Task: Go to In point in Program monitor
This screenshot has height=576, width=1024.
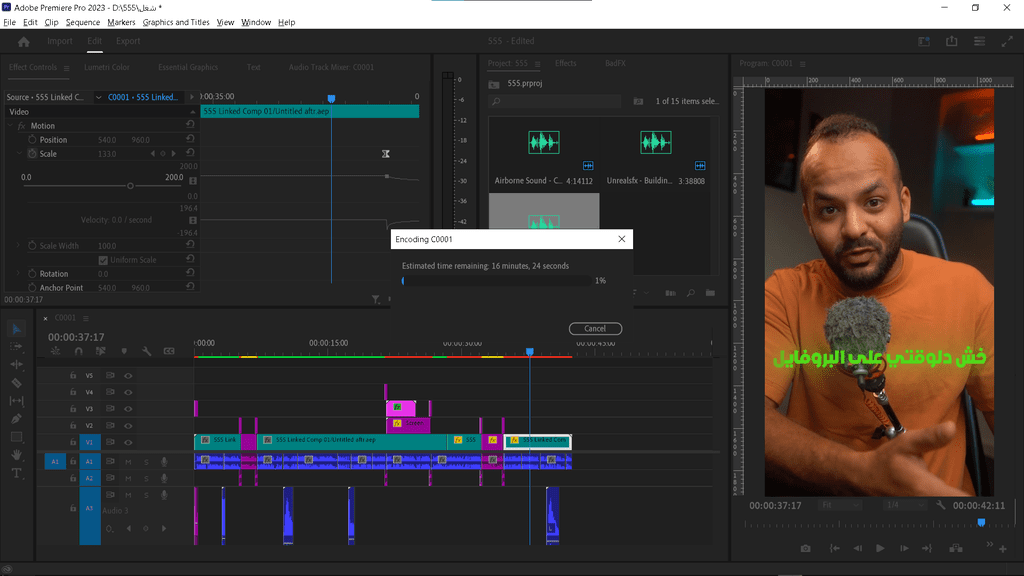Action: [835, 549]
